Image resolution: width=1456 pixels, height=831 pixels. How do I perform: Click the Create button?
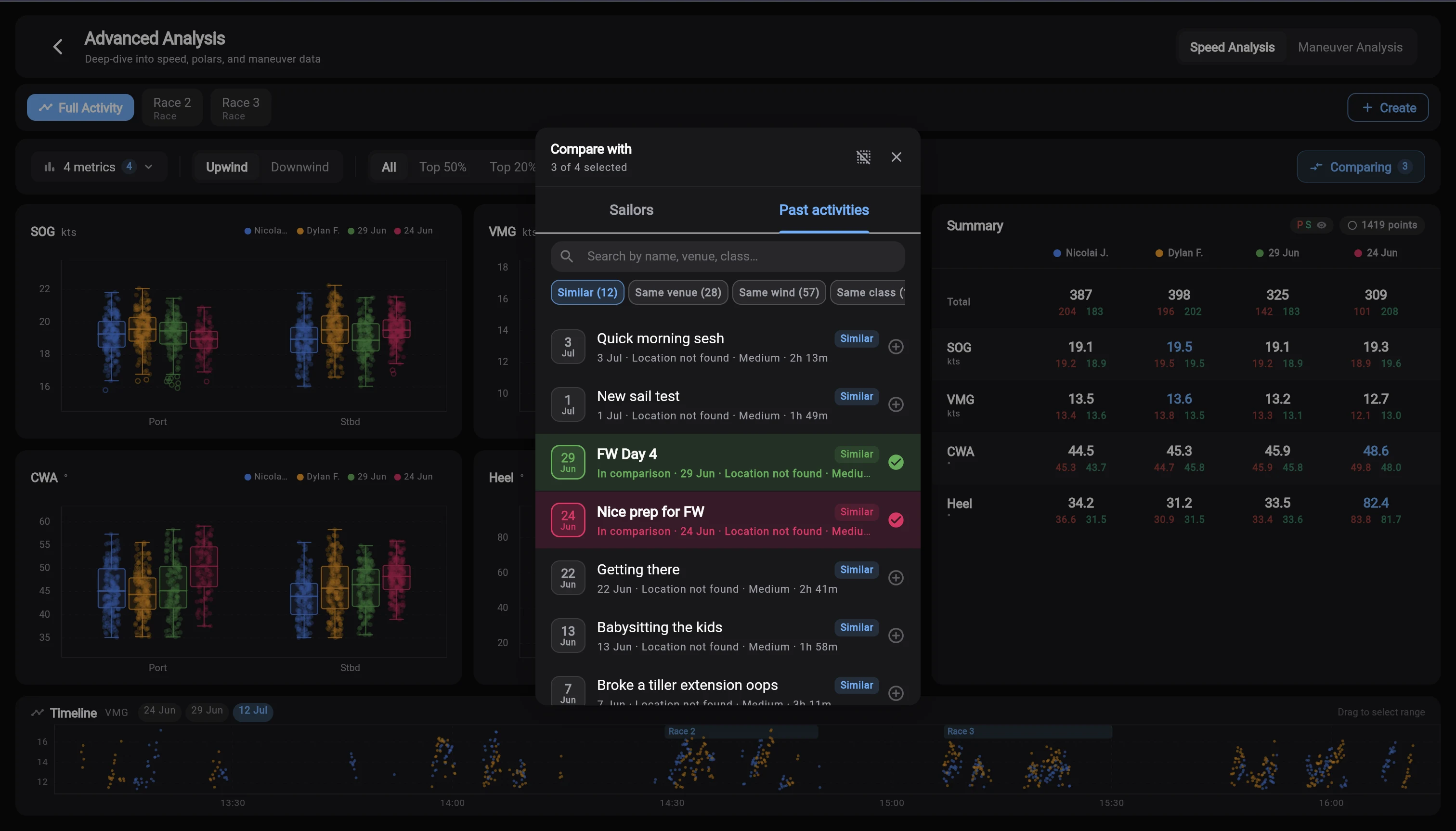click(1388, 107)
